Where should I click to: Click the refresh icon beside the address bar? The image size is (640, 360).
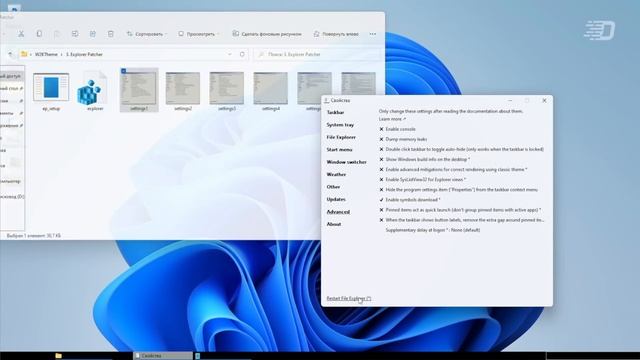click(242, 54)
